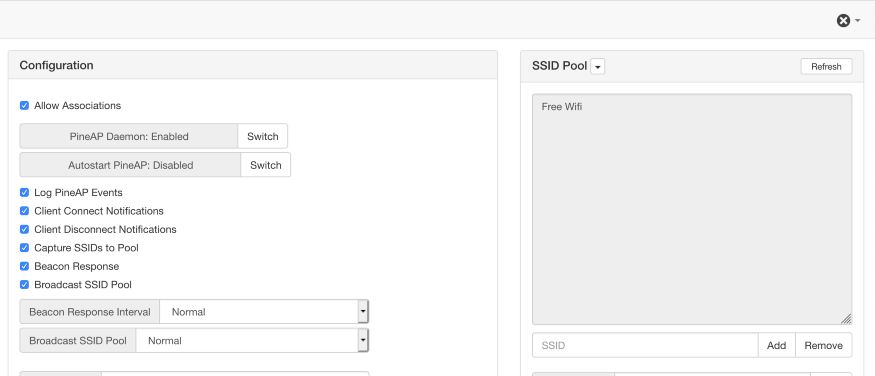
Task: Expand the Broadcast SSID Pool interval select
Action: (252, 340)
